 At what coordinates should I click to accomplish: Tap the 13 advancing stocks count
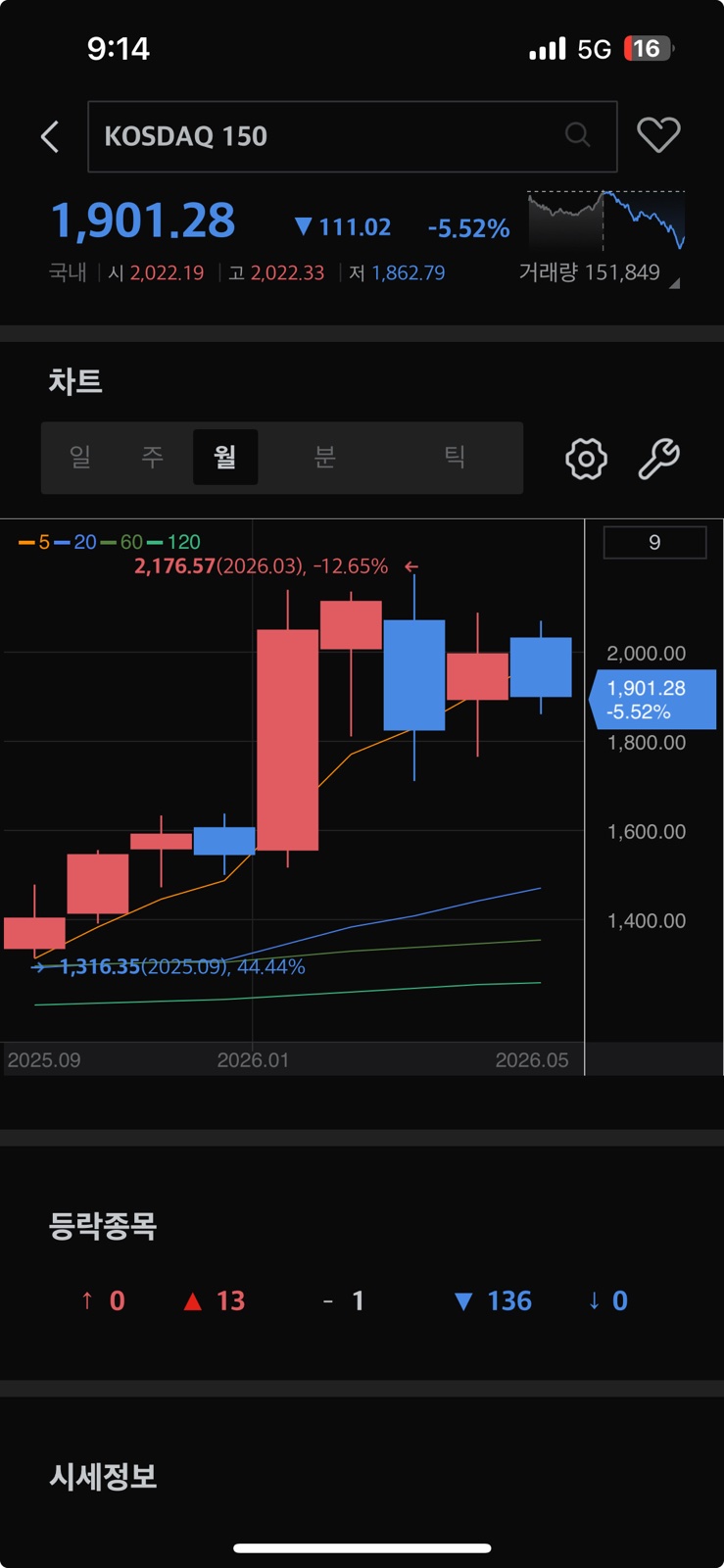point(216,1300)
